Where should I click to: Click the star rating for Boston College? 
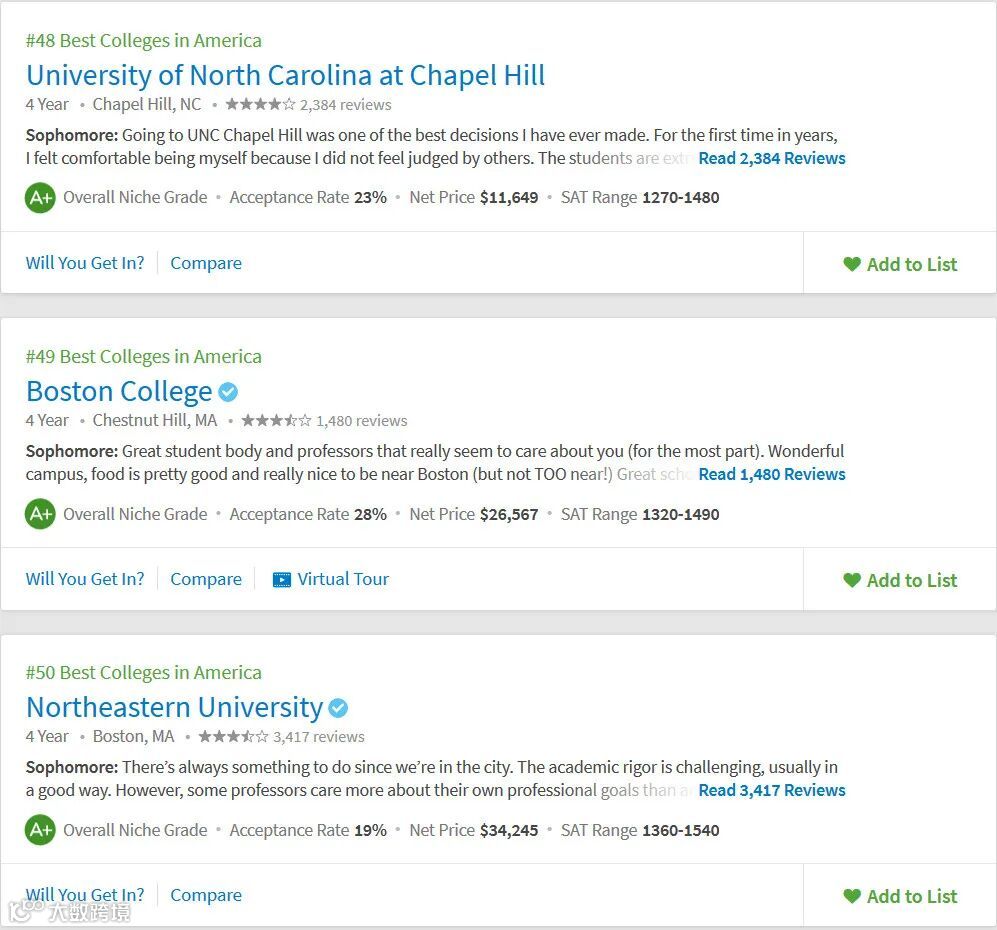tap(275, 421)
